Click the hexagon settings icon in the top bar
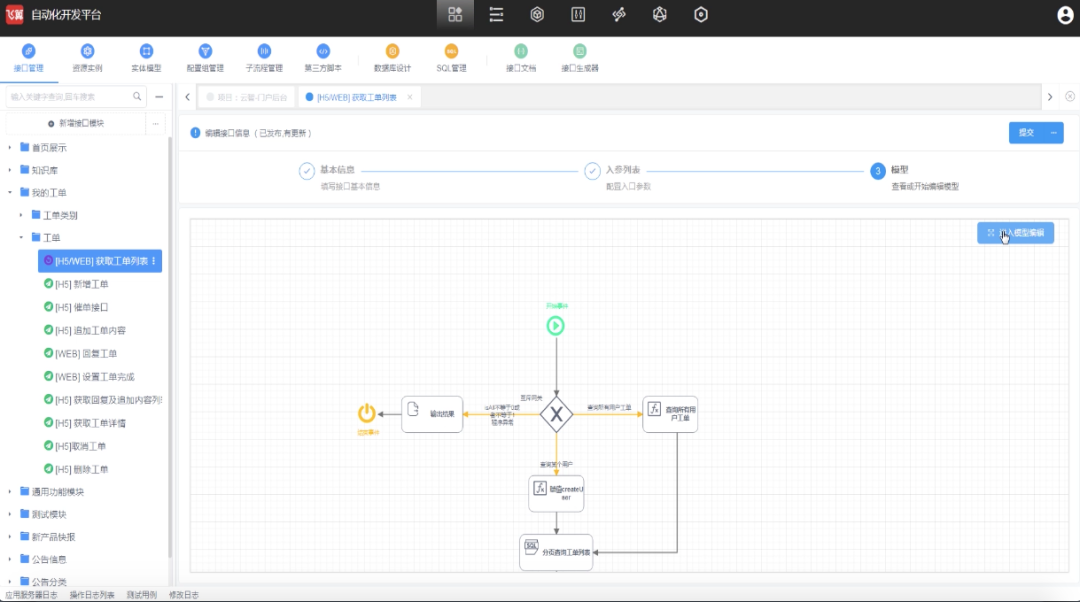Viewport: 1080px width, 602px height. point(701,14)
